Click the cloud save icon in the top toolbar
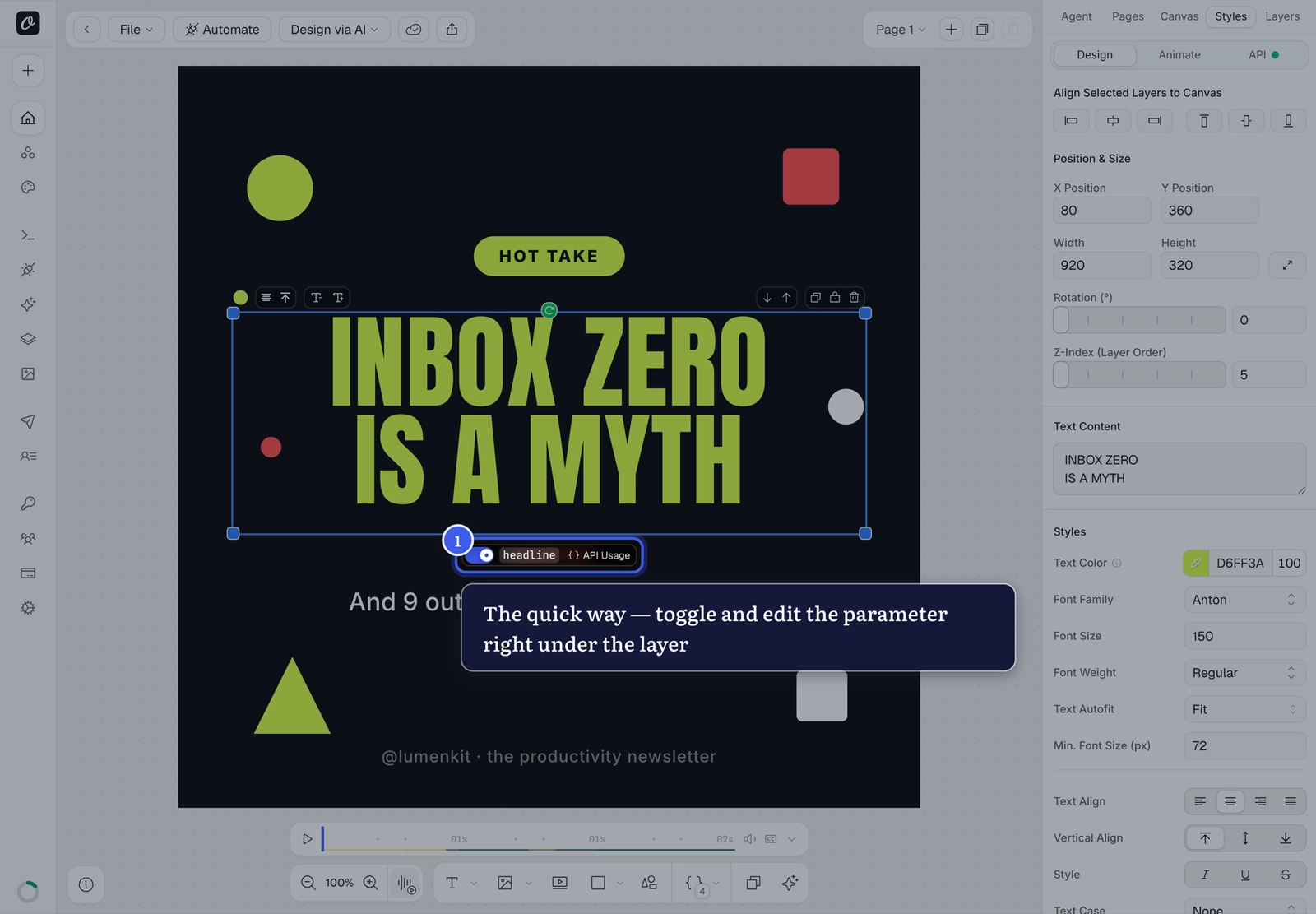The image size is (1316, 914). click(414, 30)
